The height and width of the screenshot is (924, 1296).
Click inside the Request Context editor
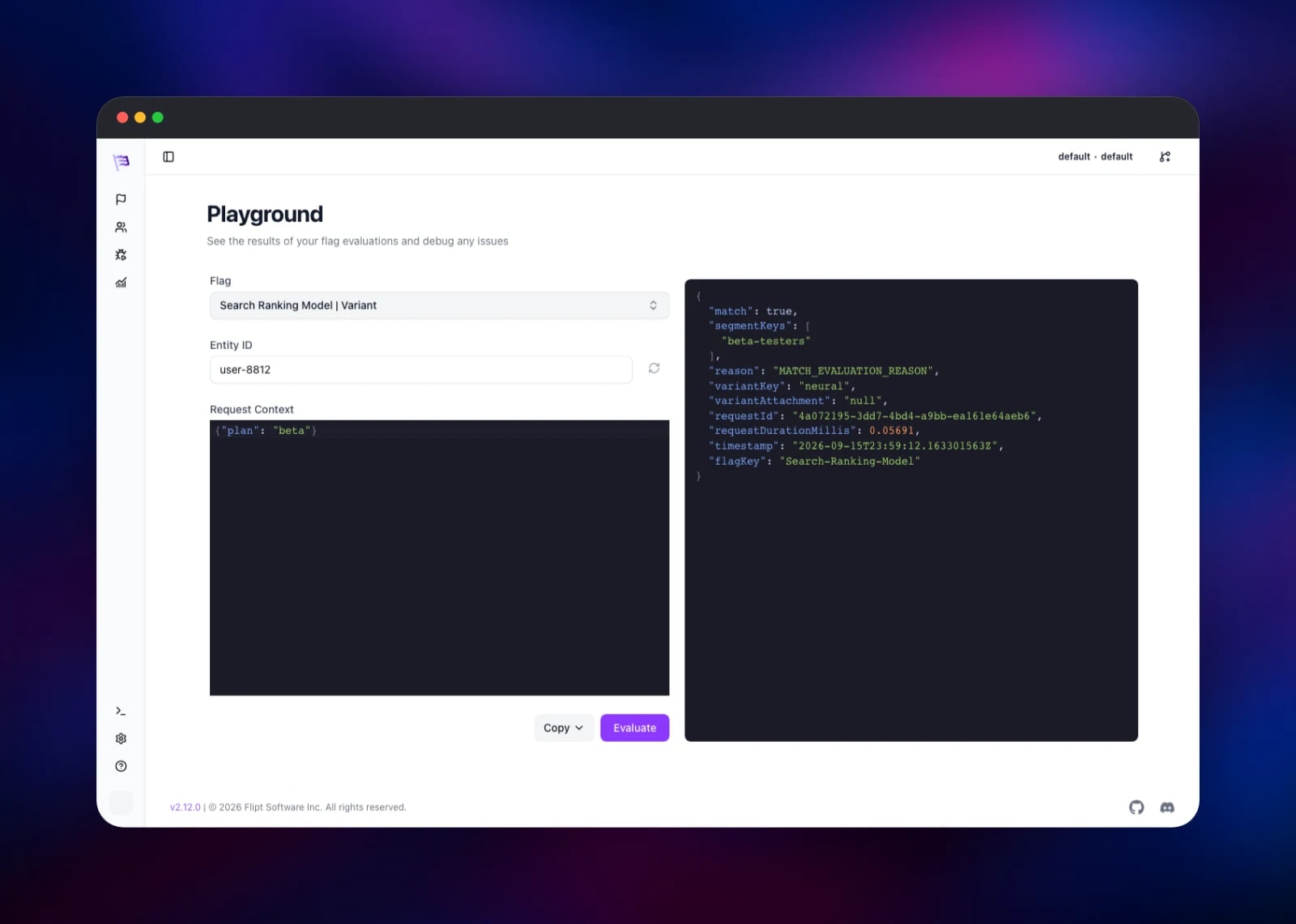439,558
